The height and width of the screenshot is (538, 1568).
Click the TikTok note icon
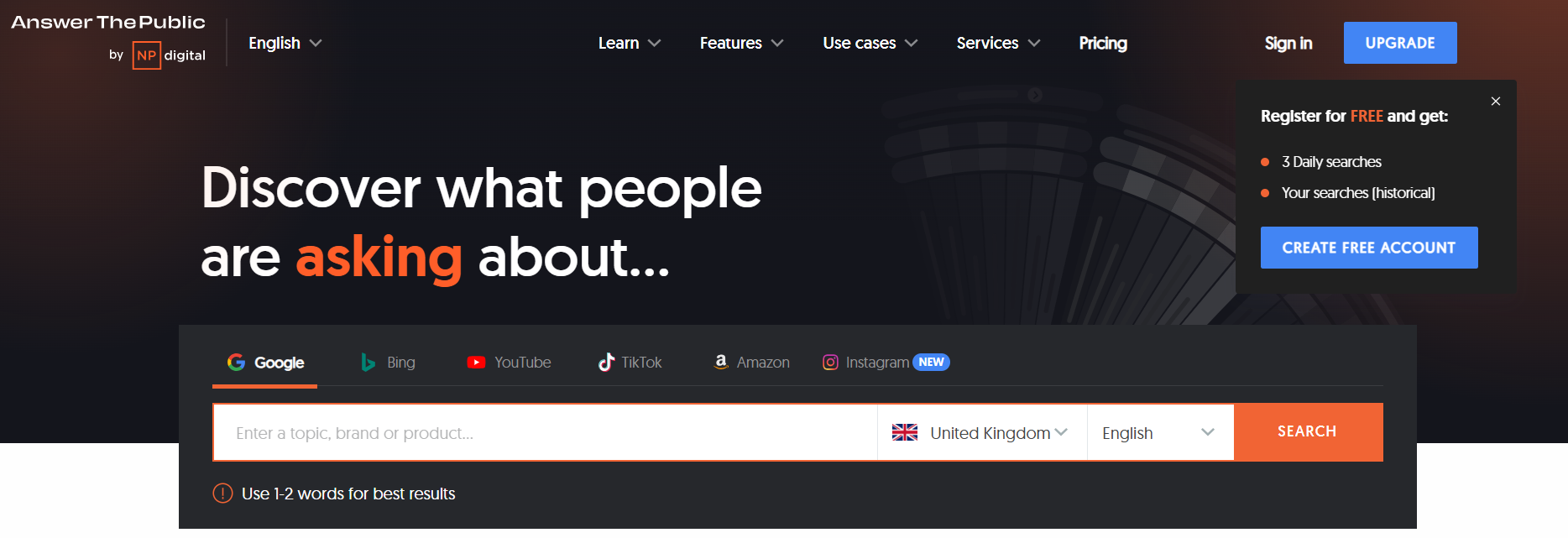point(606,362)
